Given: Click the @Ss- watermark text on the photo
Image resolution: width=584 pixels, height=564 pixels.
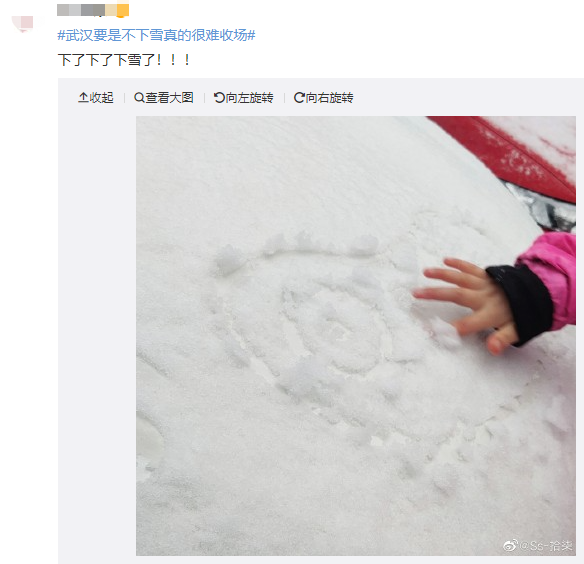Looking at the screenshot, I should coord(546,546).
